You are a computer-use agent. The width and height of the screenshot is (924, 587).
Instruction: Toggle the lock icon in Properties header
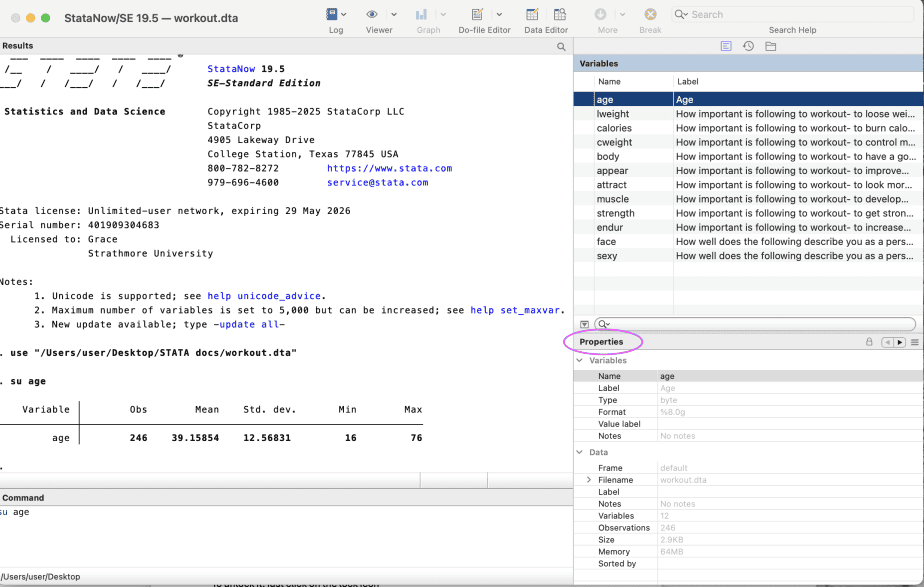point(868,342)
